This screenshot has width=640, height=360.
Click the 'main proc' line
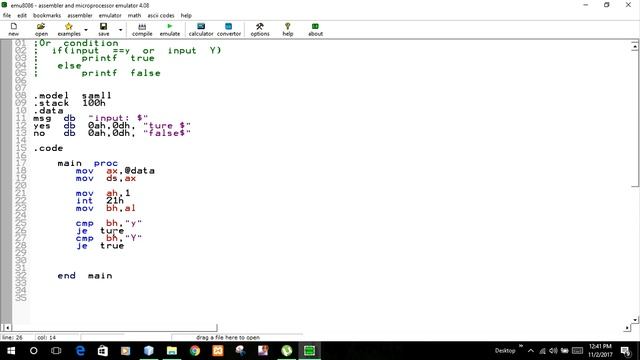coord(87,163)
